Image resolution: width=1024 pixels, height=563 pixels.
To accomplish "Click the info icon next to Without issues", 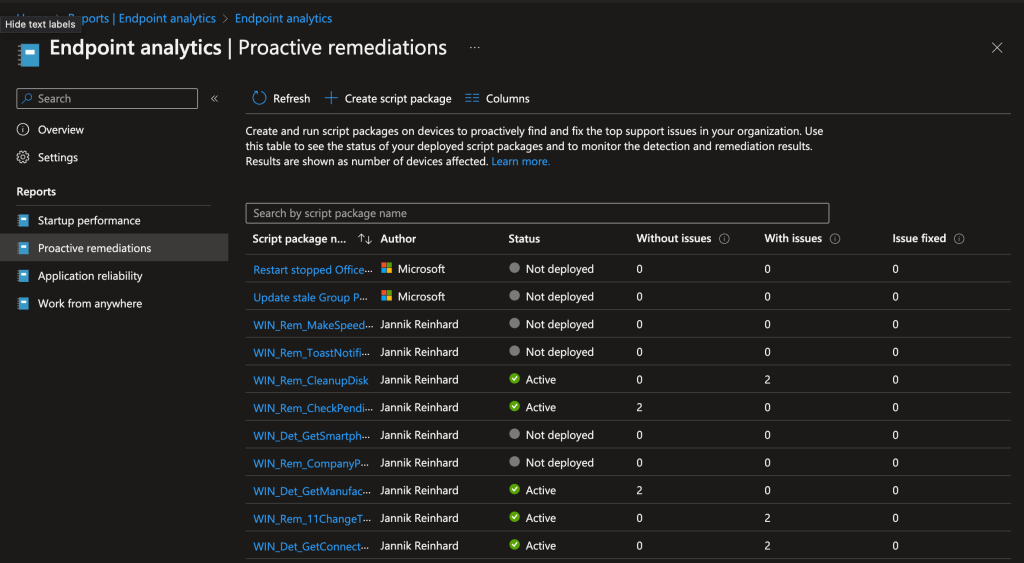I will [724, 239].
